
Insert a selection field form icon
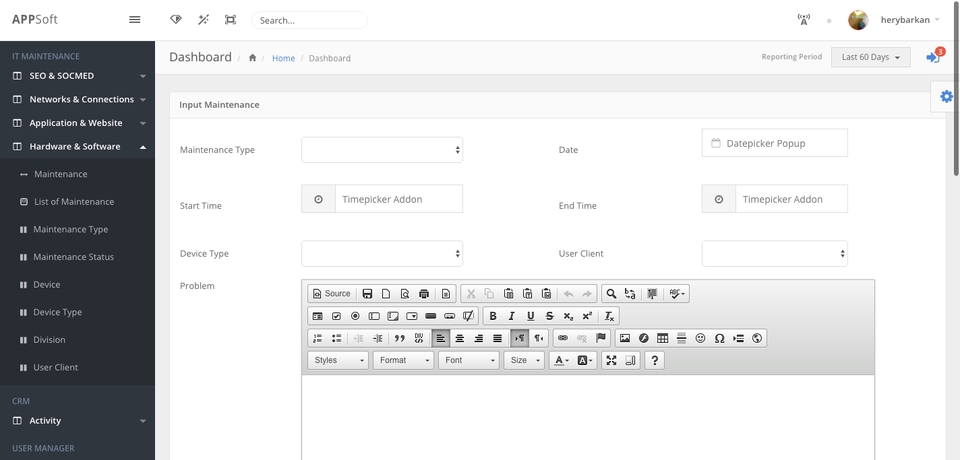pyautogui.click(x=412, y=316)
